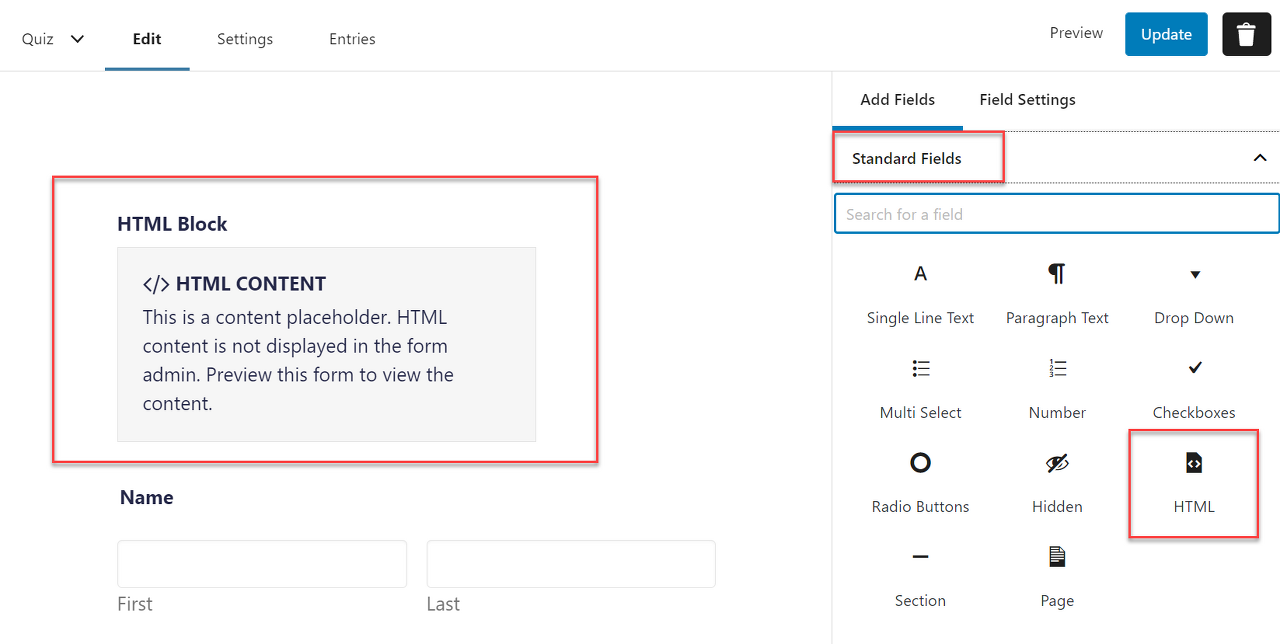Add a Drop Down field
This screenshot has width=1280, height=644.
pyautogui.click(x=1194, y=294)
